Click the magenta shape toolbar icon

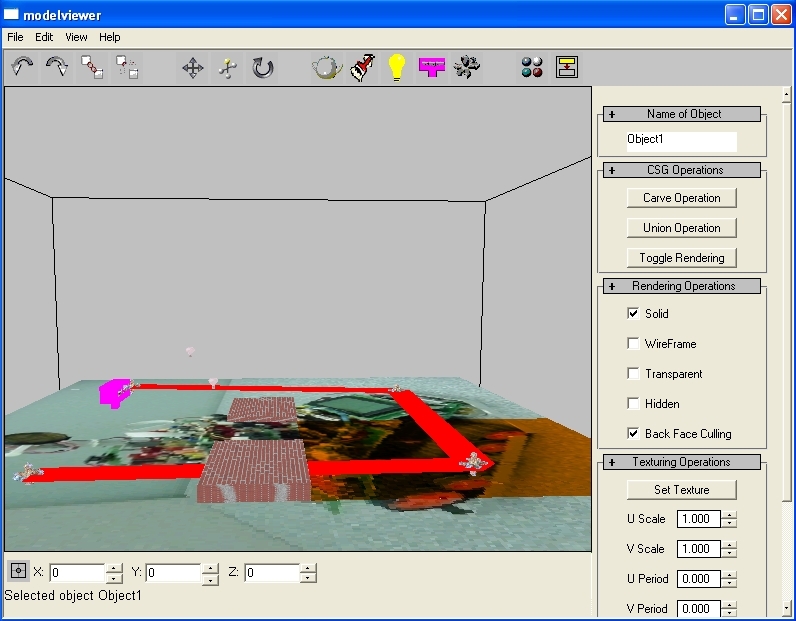pyautogui.click(x=431, y=68)
